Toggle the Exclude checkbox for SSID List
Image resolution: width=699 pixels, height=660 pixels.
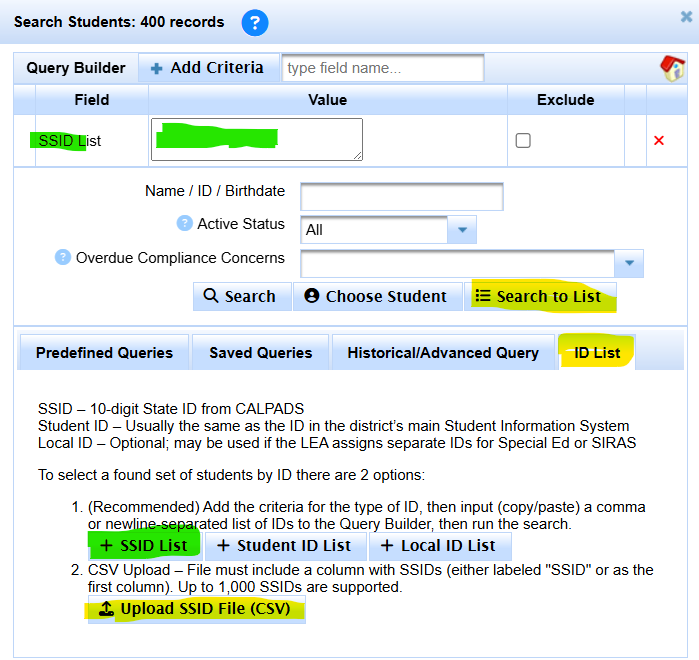pos(522,140)
